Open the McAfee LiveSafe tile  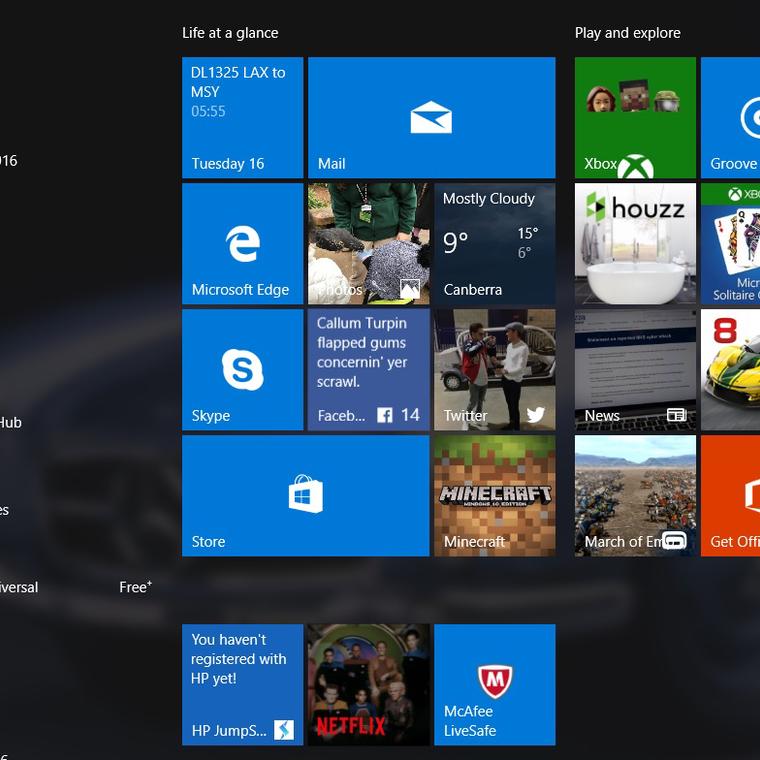tap(494, 685)
